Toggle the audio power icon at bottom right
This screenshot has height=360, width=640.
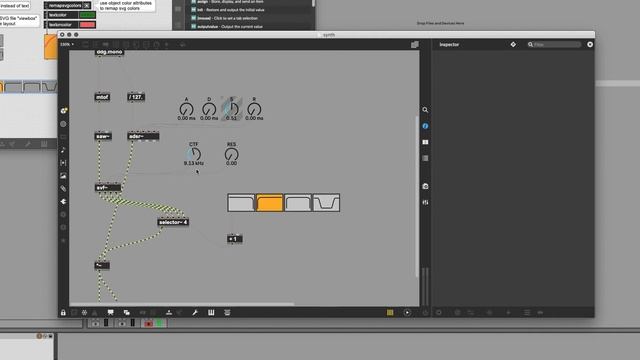(x=425, y=313)
